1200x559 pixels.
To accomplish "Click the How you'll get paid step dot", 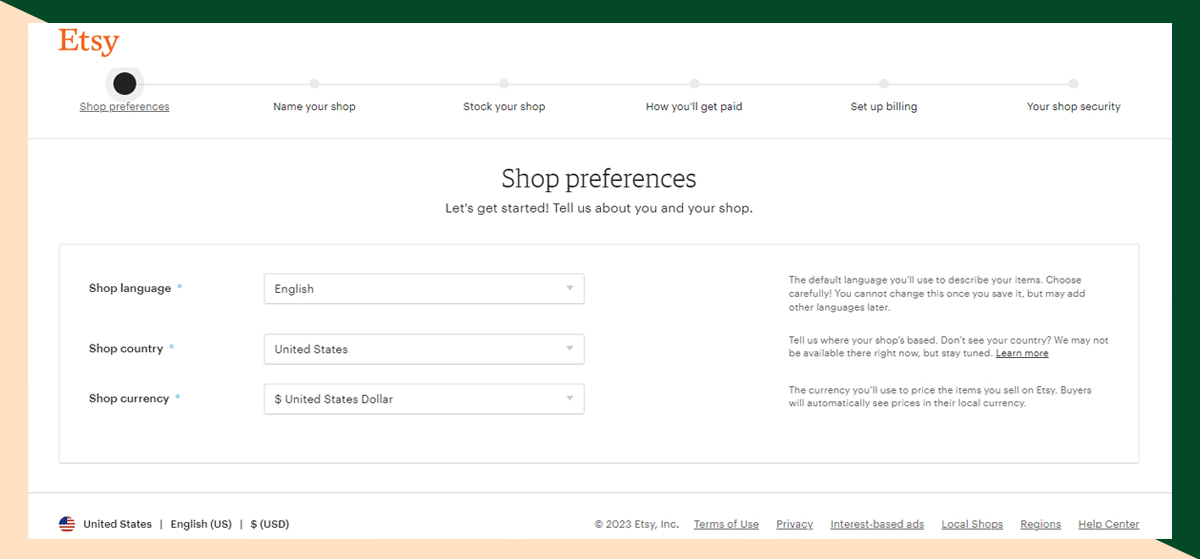I will click(x=694, y=84).
